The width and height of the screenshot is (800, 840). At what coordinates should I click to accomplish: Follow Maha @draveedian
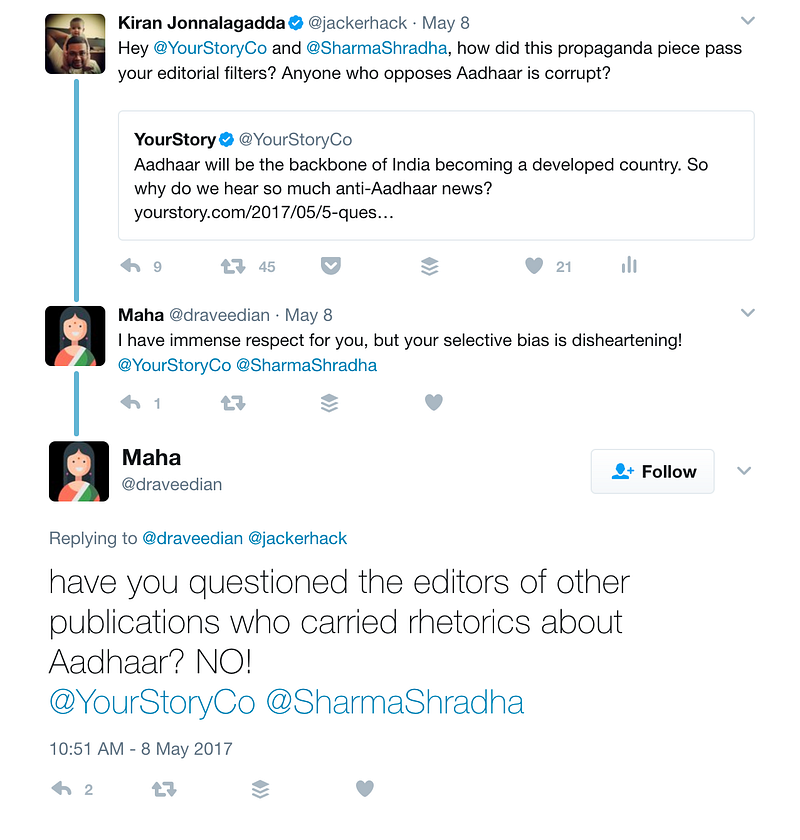pyautogui.click(x=652, y=471)
